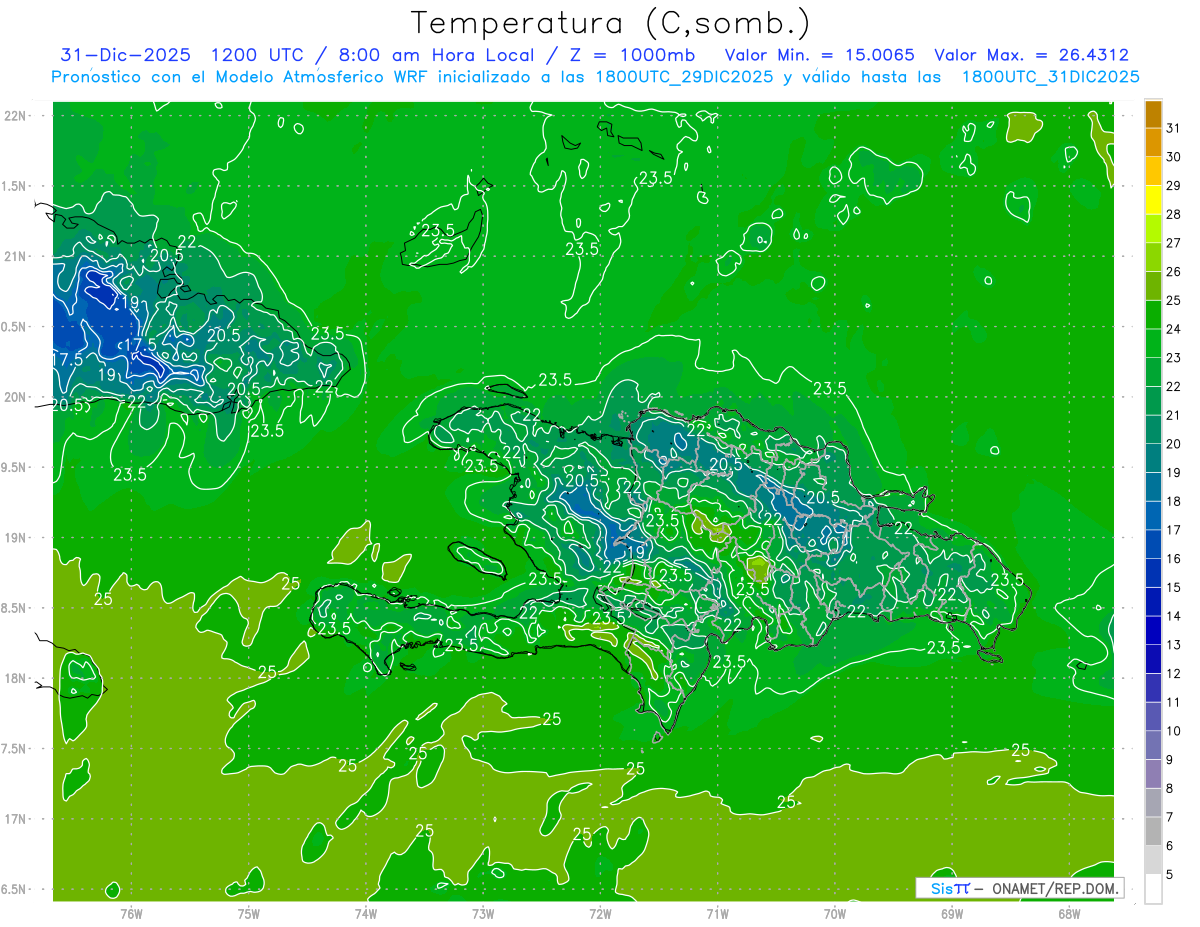
Task: Click the dark orange swatch atop the legend
Action: pyautogui.click(x=1153, y=115)
